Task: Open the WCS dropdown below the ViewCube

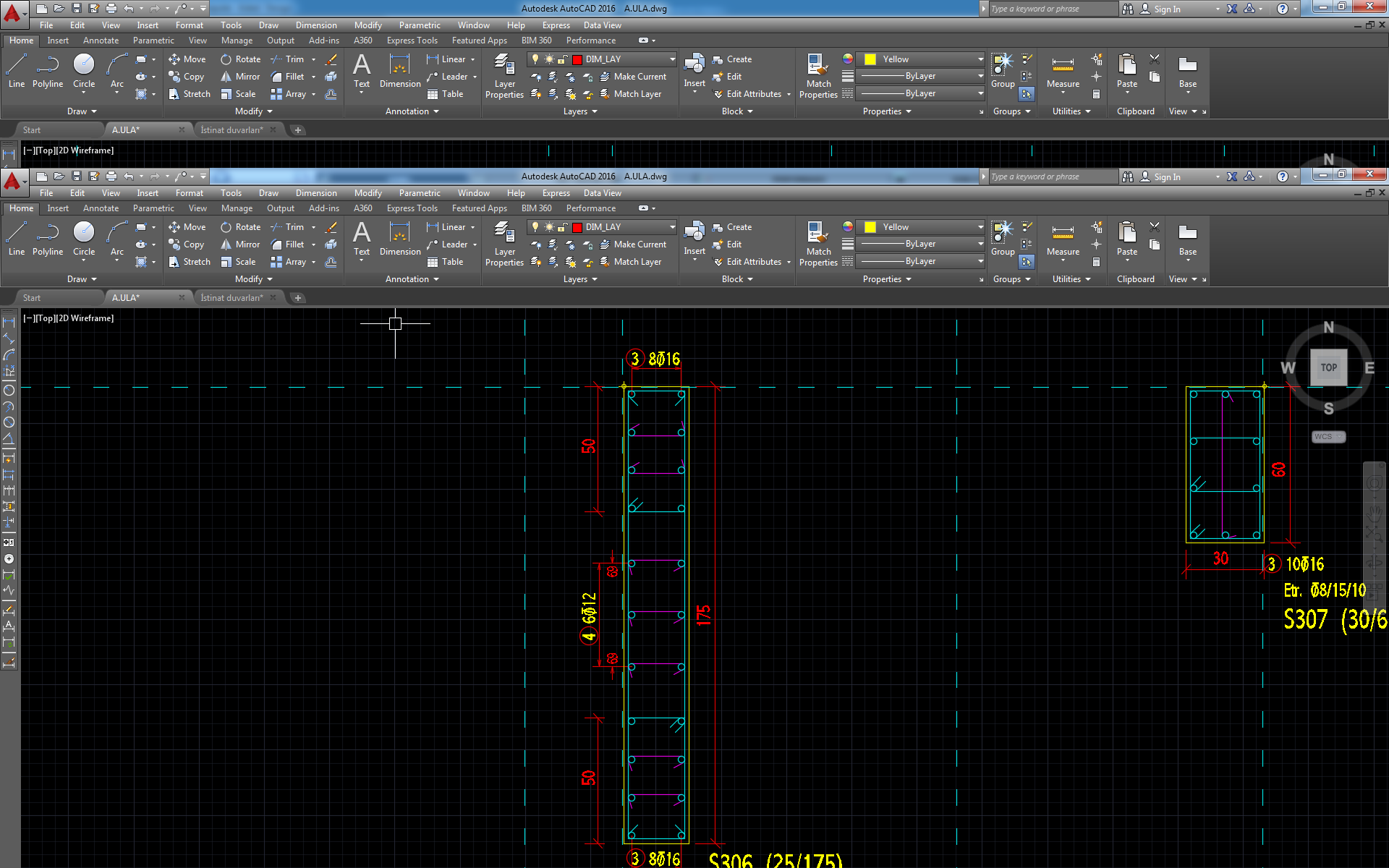Action: pos(1328,437)
